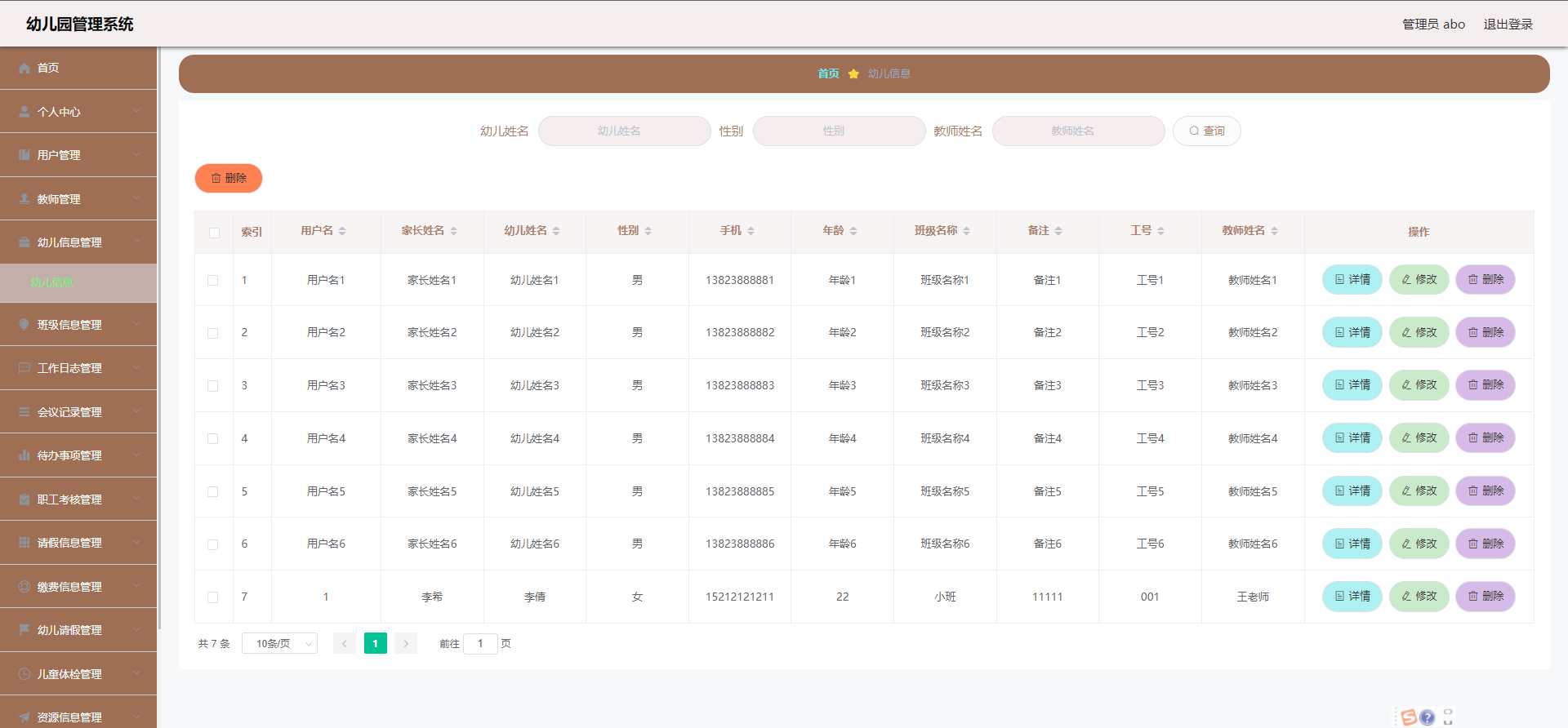Expand the 班级信息管理 menu chevron
This screenshot has width=1568, height=728.
tap(136, 324)
